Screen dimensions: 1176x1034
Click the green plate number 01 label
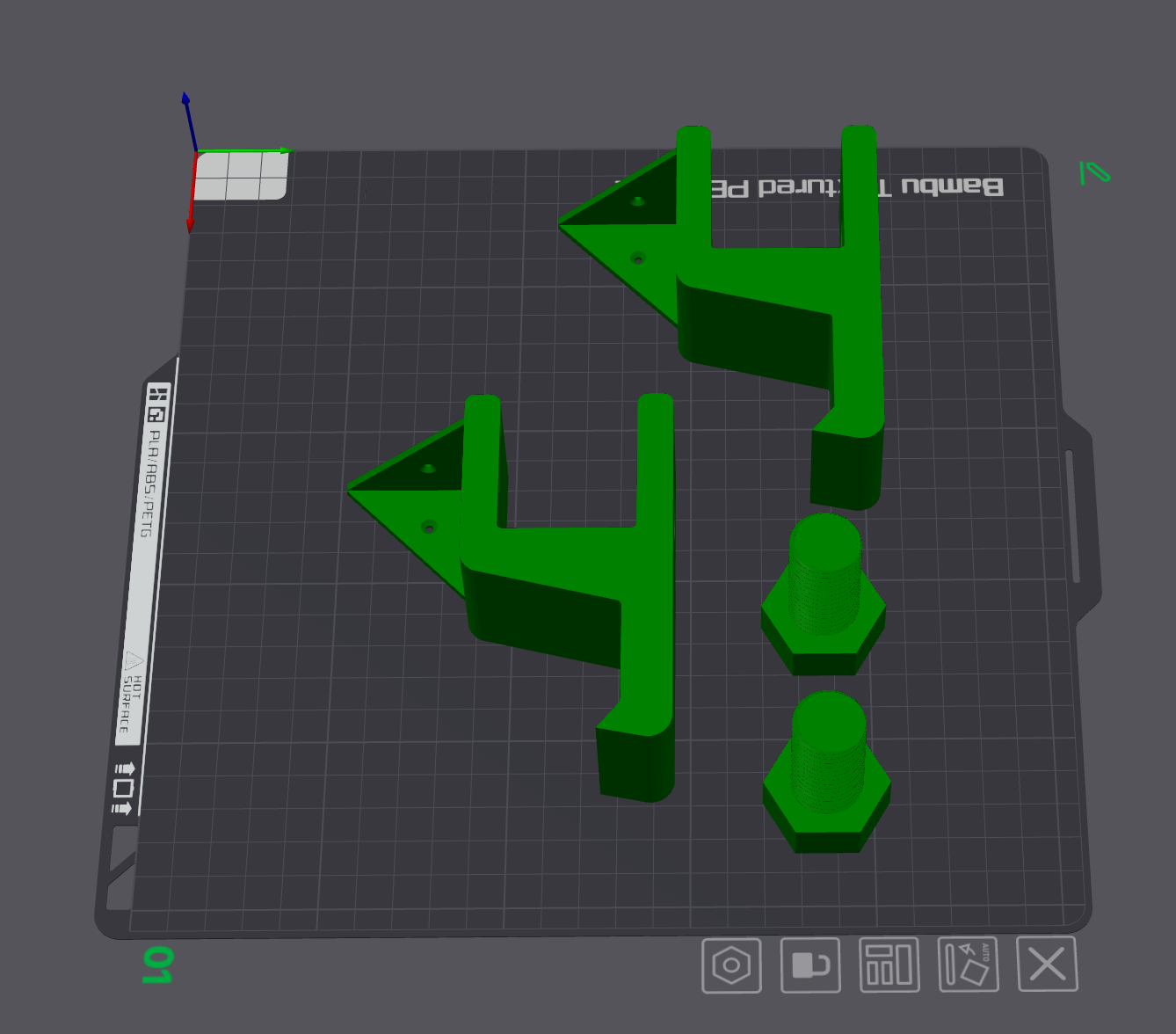pyautogui.click(x=158, y=965)
